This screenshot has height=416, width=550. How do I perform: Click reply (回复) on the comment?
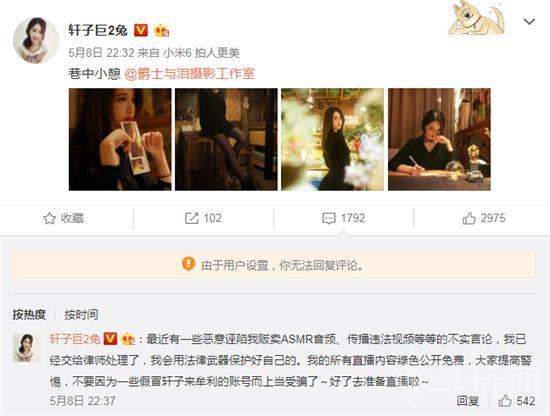tap(468, 401)
